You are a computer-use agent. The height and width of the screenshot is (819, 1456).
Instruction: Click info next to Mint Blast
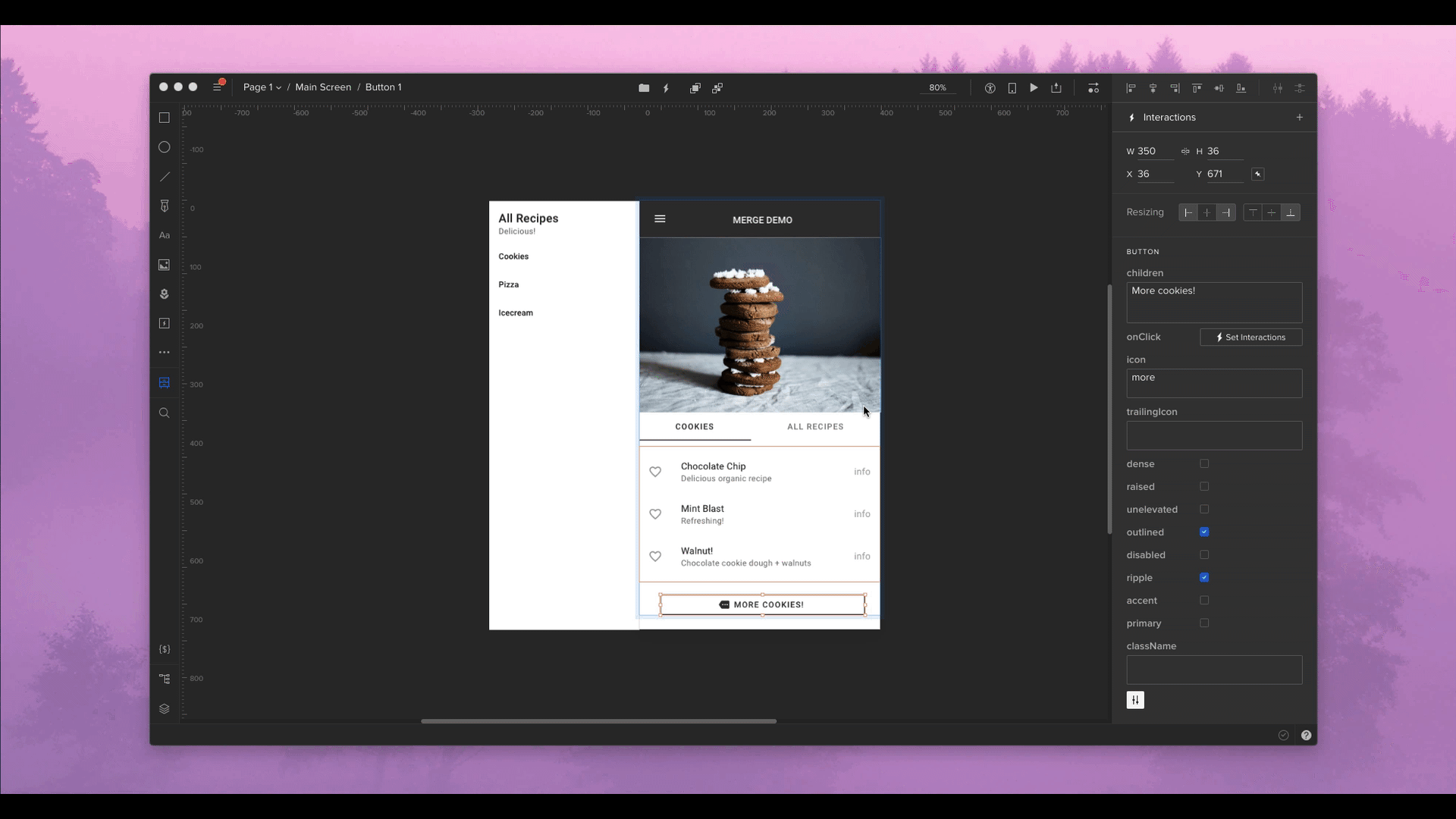pos(862,514)
